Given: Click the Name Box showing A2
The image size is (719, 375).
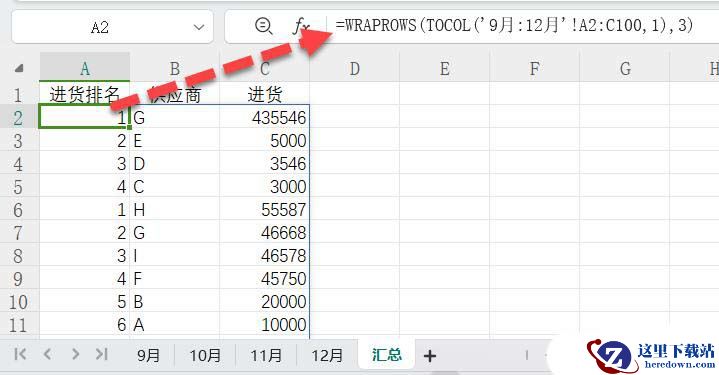Looking at the screenshot, I should [x=100, y=28].
